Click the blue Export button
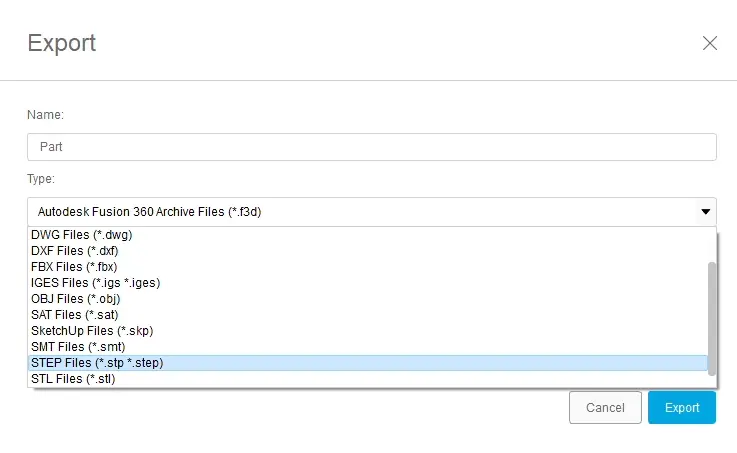 (x=682, y=408)
